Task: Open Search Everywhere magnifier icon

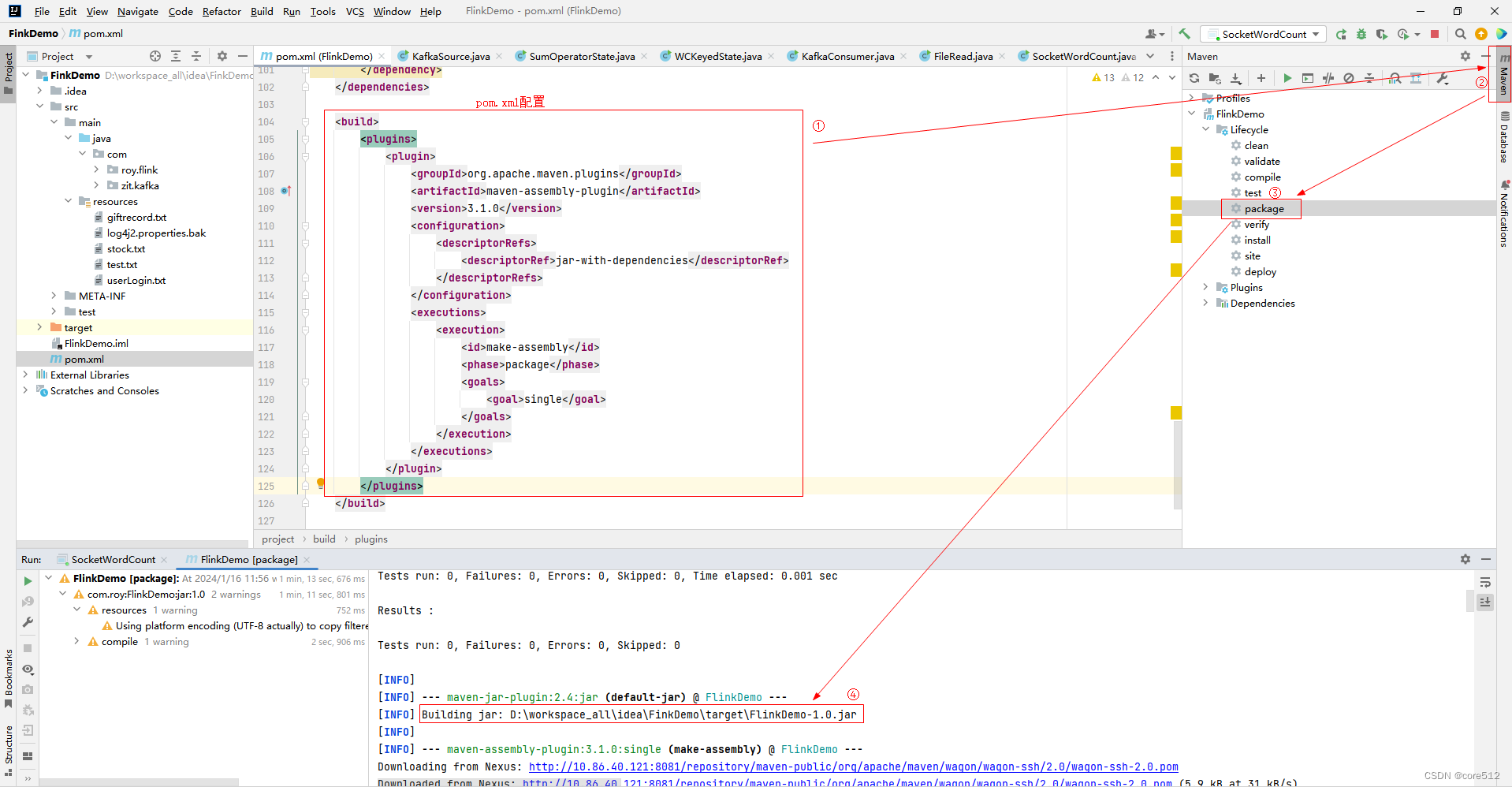Action: coord(1461,34)
